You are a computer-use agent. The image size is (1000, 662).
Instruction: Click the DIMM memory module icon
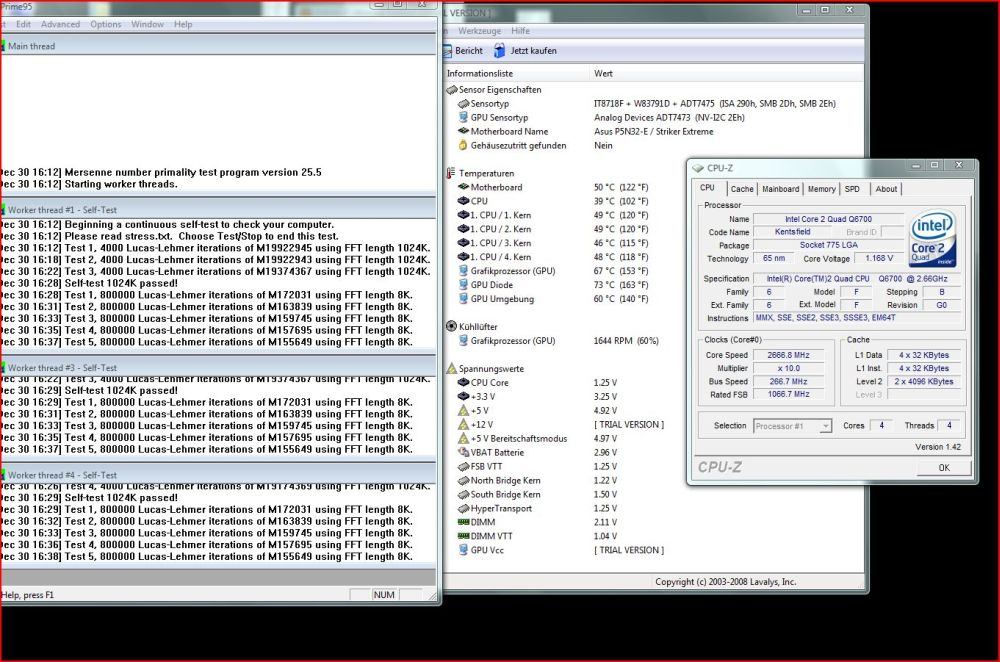[x=464, y=522]
